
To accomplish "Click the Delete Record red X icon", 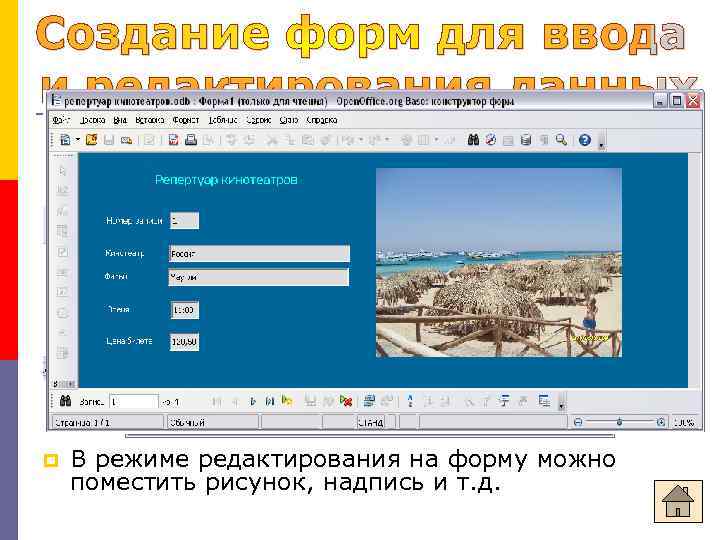I will point(346,401).
